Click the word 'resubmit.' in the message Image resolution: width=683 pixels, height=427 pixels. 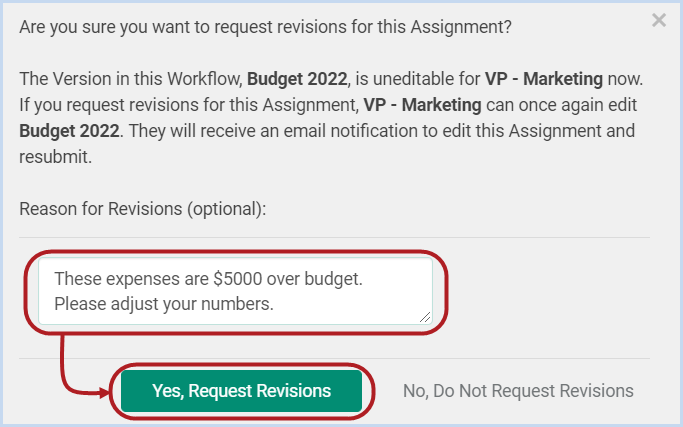[x=55, y=157]
